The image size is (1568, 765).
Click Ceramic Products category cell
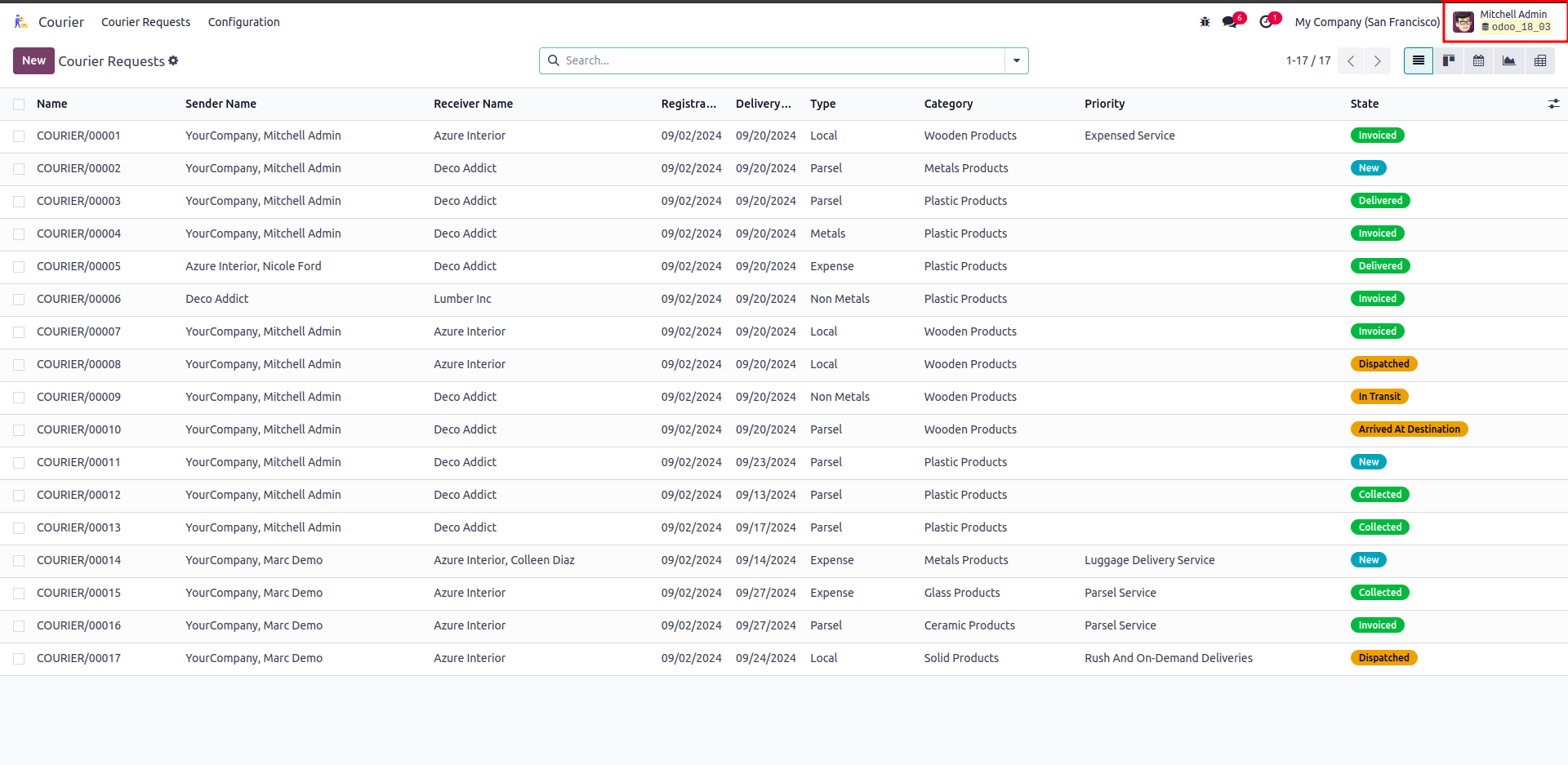(969, 625)
